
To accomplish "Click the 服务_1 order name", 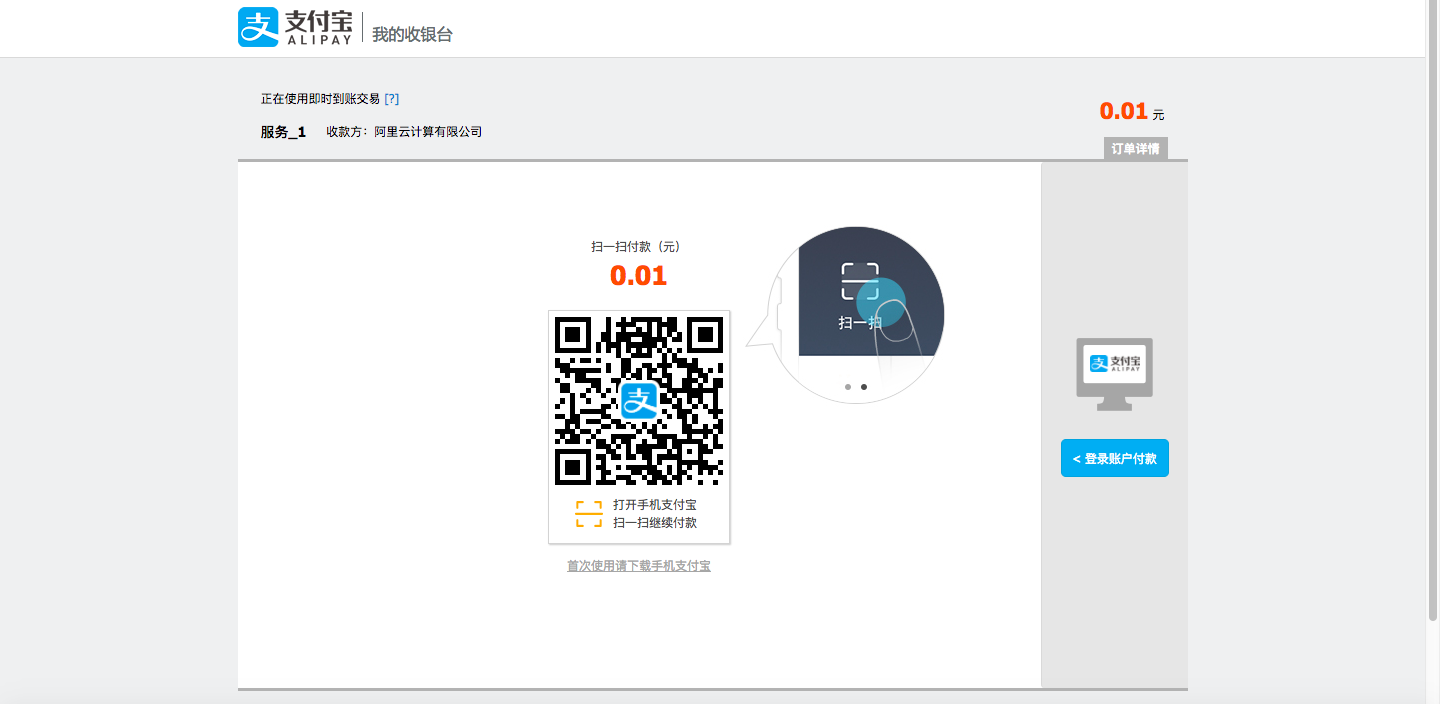I will (x=283, y=132).
